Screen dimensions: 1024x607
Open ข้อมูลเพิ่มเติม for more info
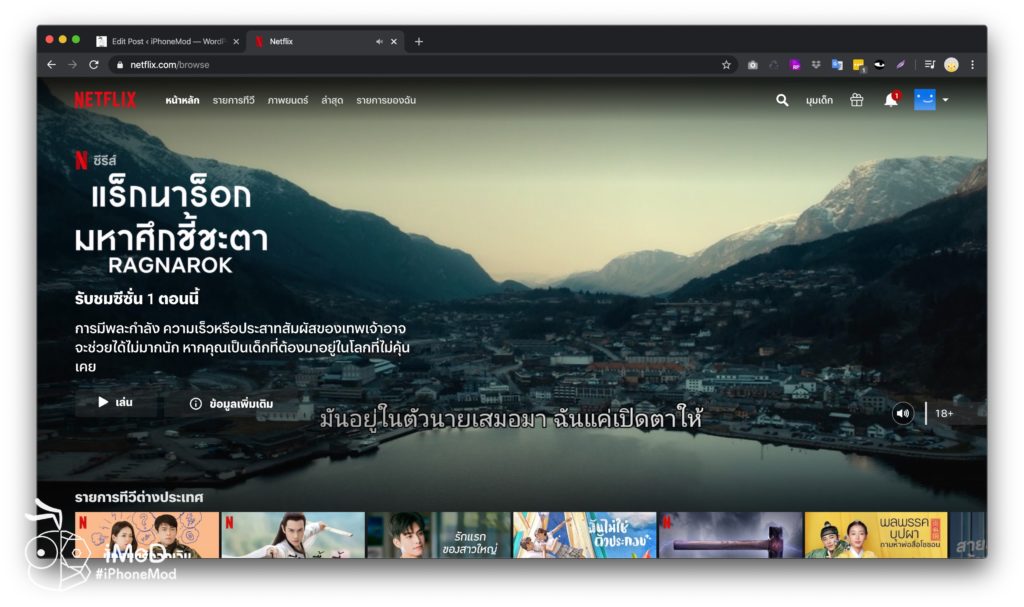pos(234,402)
